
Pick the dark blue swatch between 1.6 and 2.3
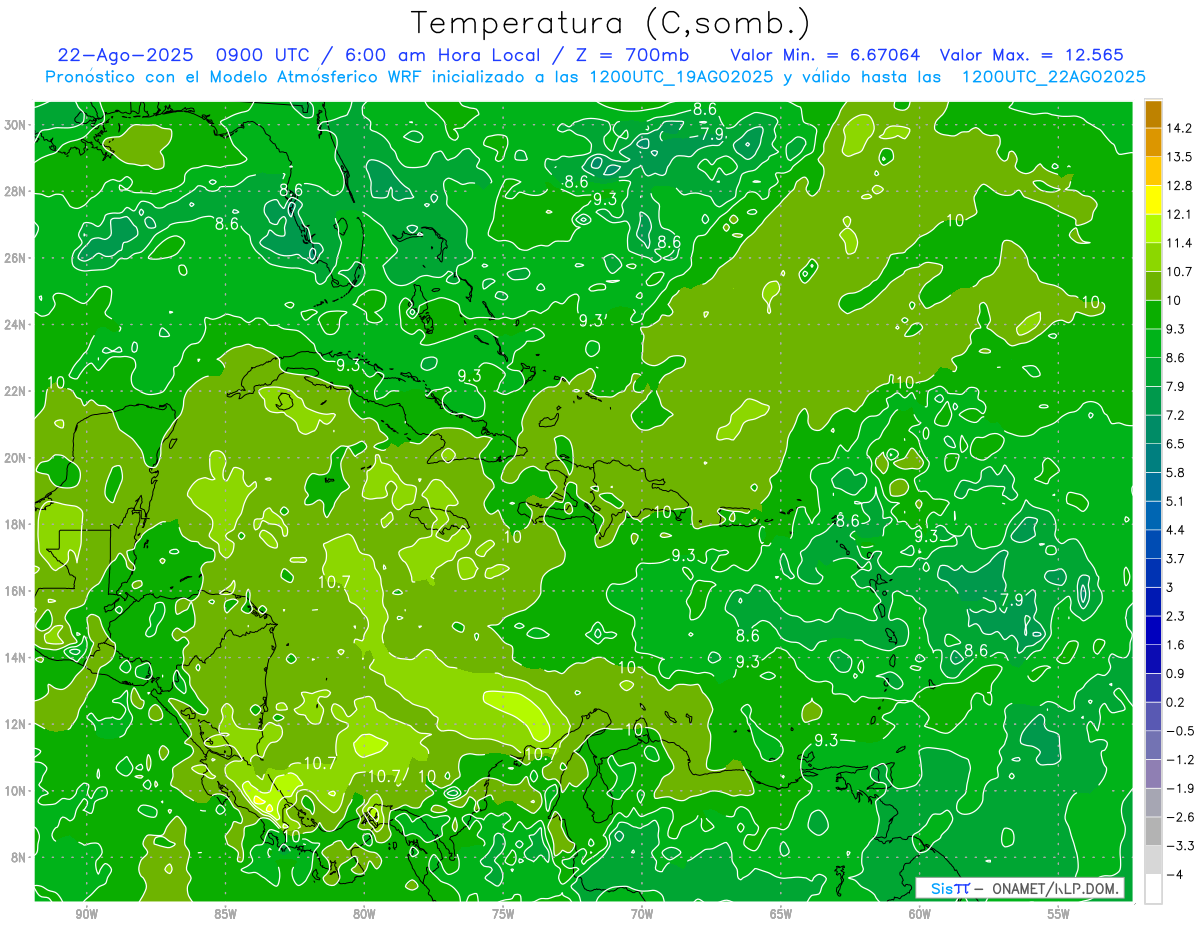1153,630
